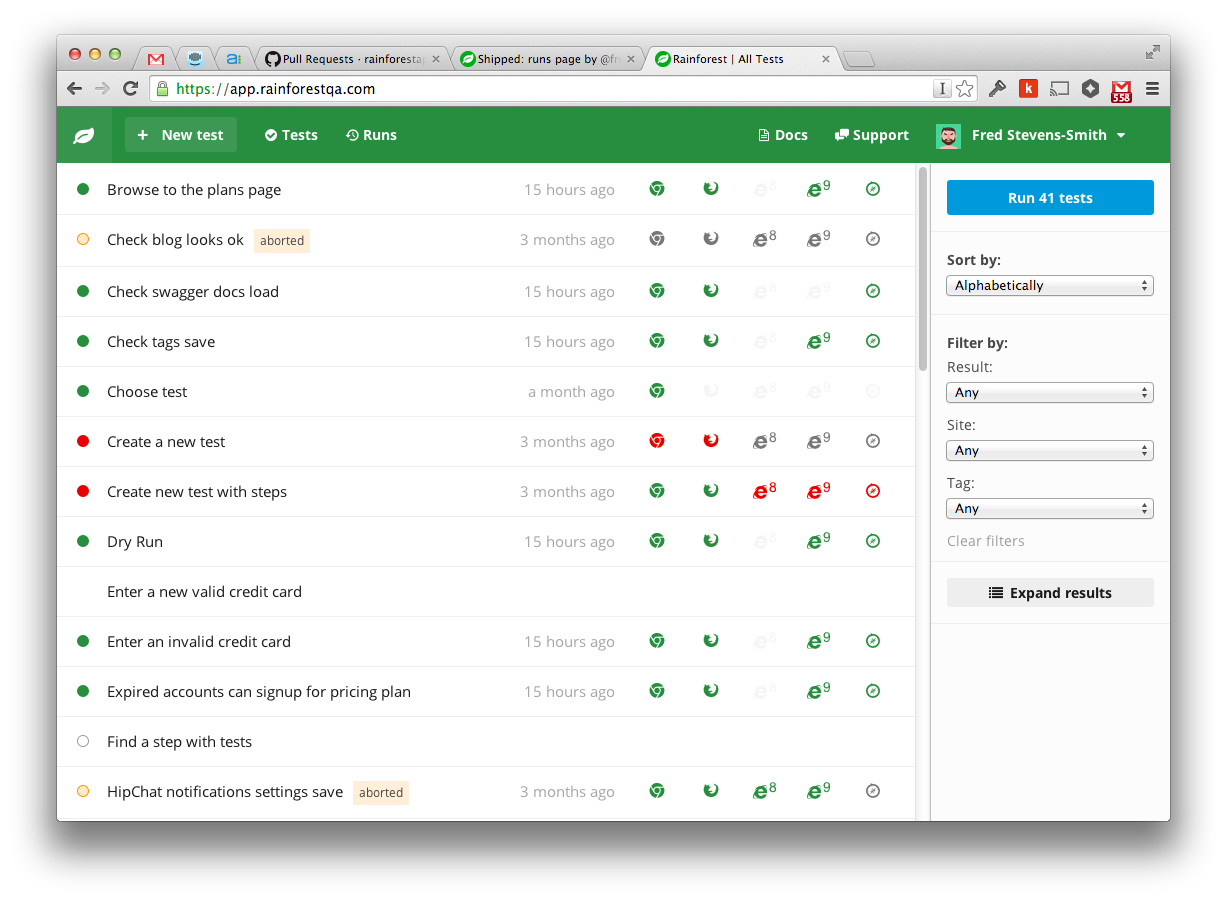Go back with the browser back arrow

coord(74,89)
